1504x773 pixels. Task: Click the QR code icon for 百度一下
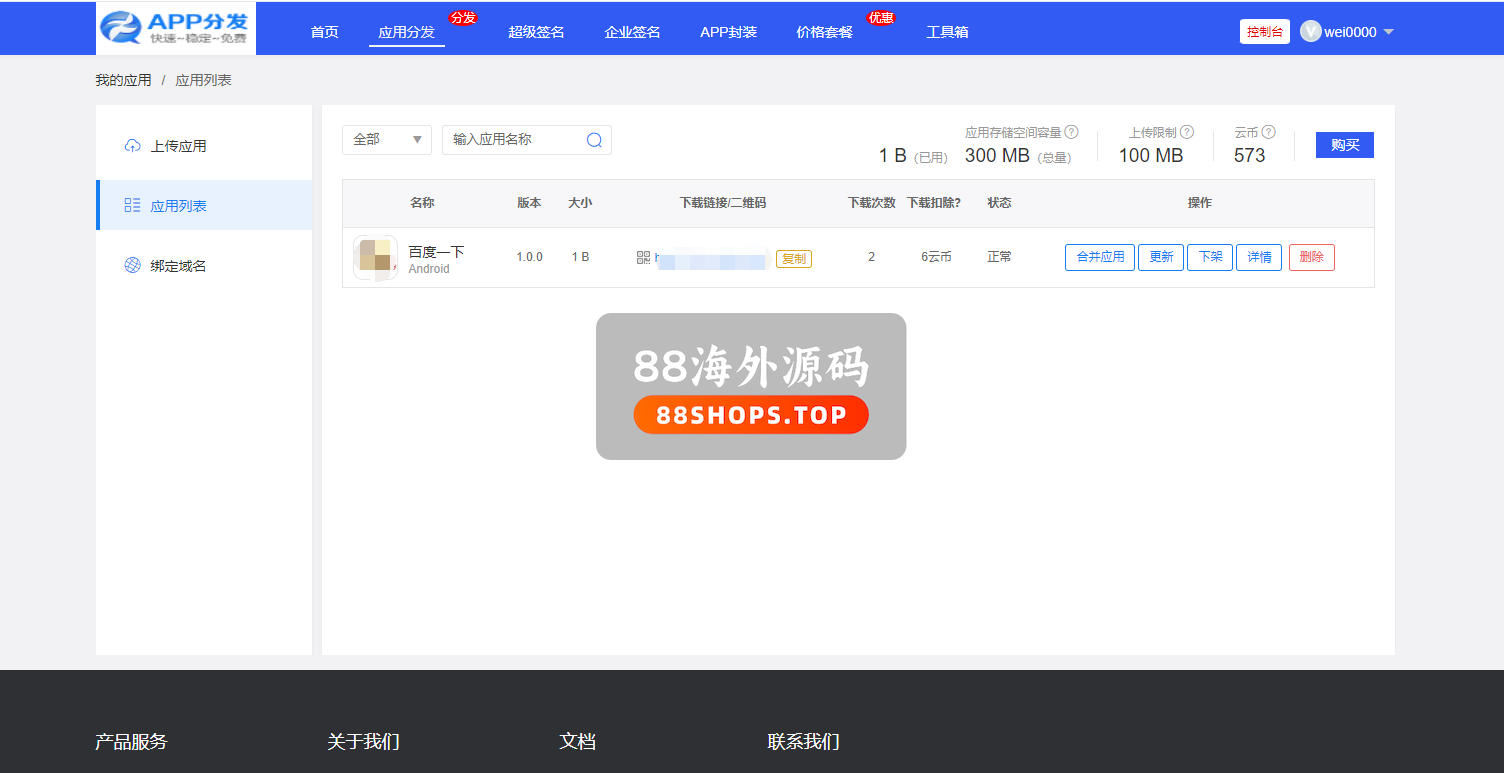[x=643, y=258]
